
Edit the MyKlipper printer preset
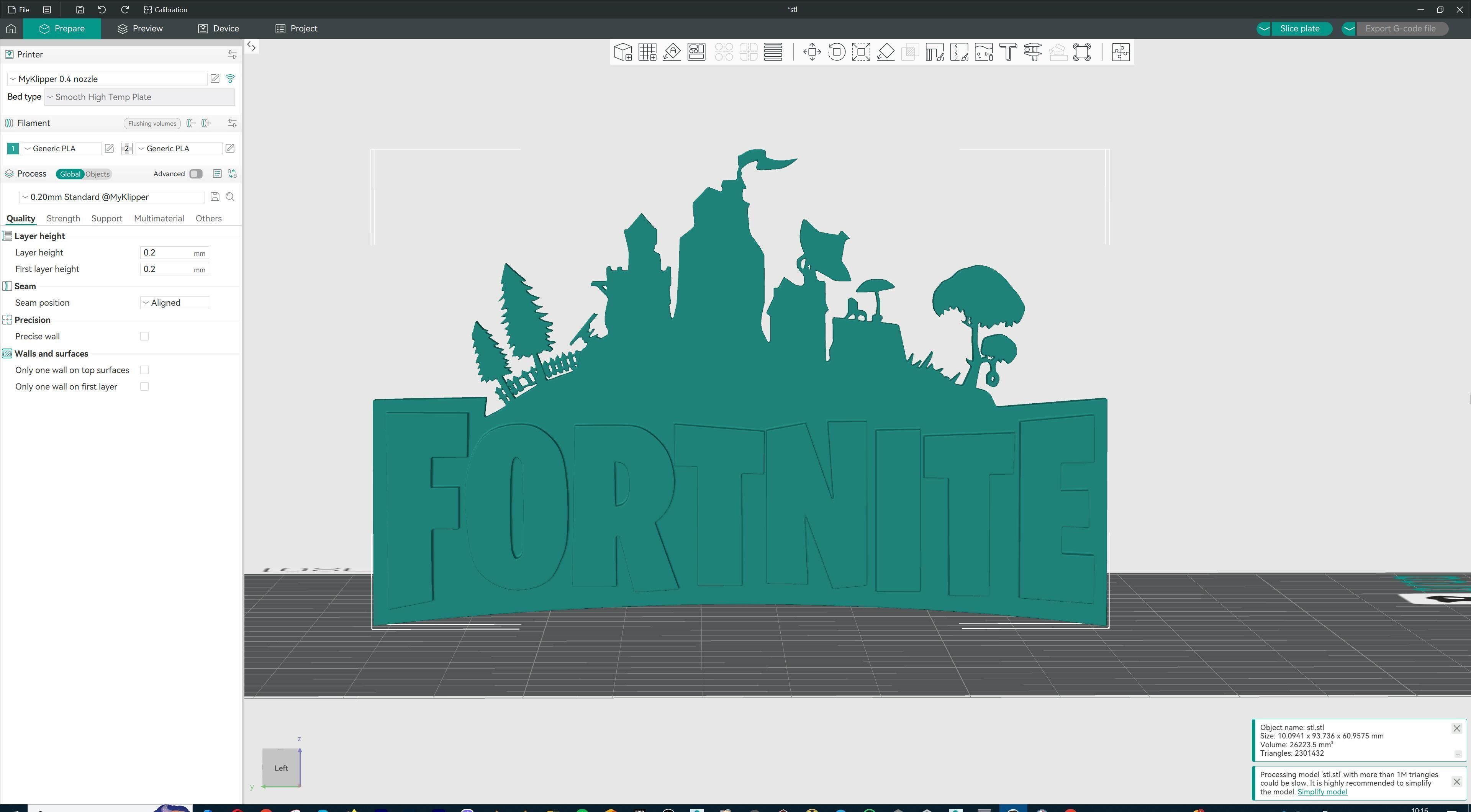pos(215,79)
